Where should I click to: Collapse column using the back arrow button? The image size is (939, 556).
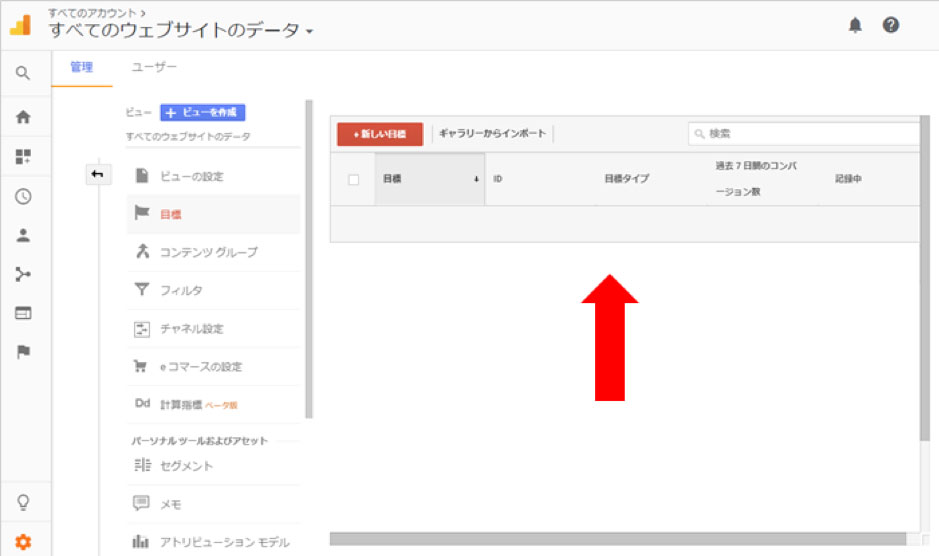97,175
